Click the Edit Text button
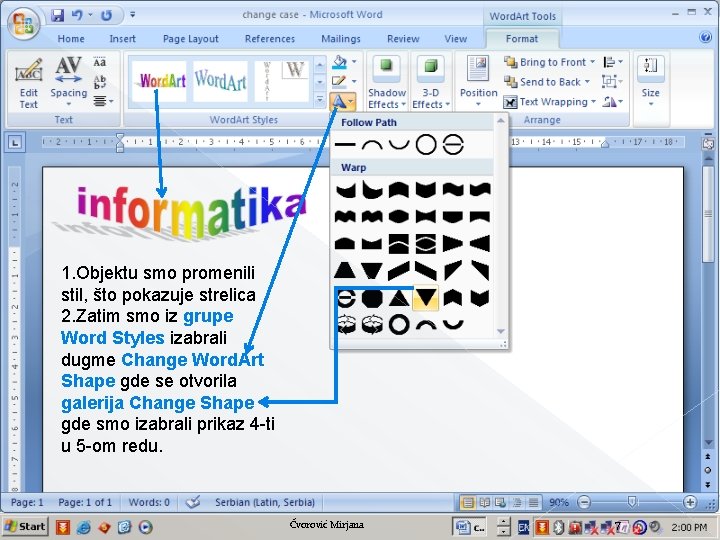 [28, 83]
